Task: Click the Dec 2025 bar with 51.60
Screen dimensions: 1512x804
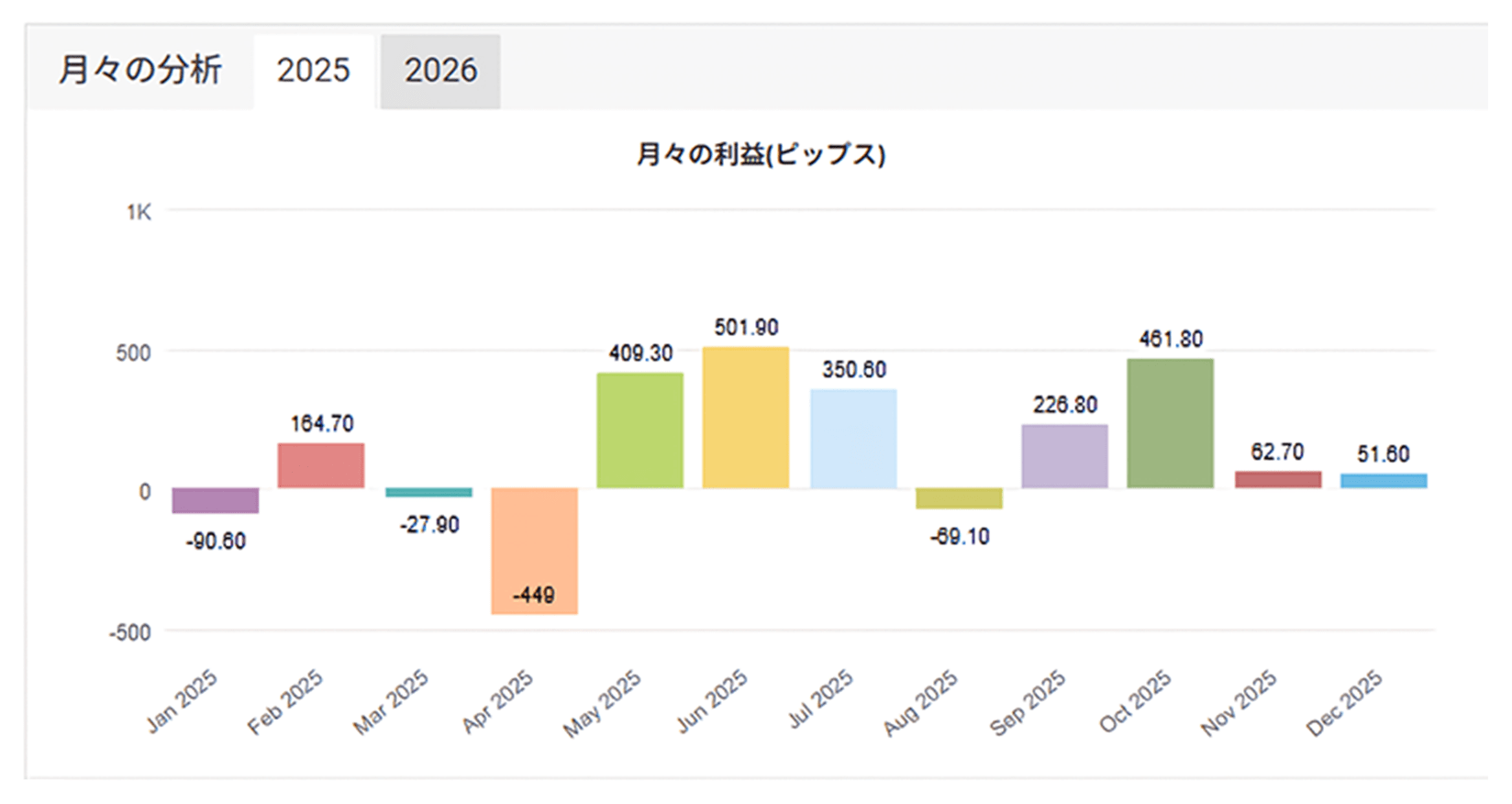Action: coord(1383,479)
